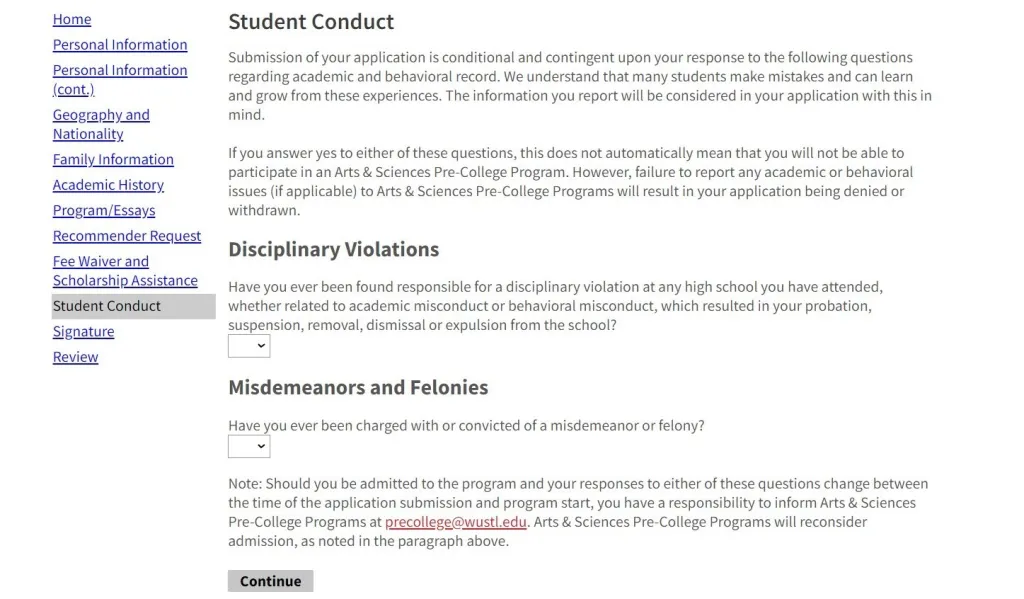Open the Review section
Viewport: 1024px width, 599px height.
75,357
